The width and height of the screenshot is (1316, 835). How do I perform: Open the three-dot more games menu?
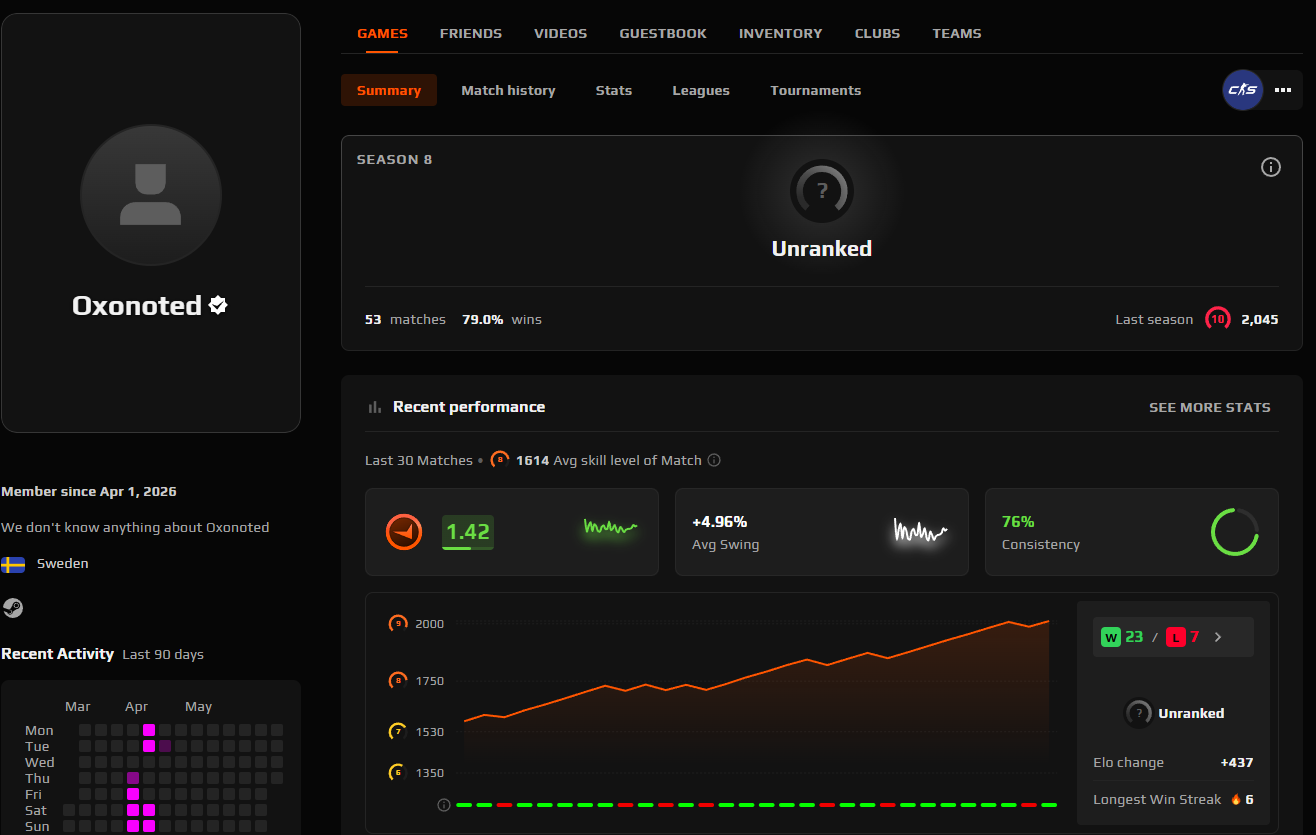click(x=1284, y=90)
